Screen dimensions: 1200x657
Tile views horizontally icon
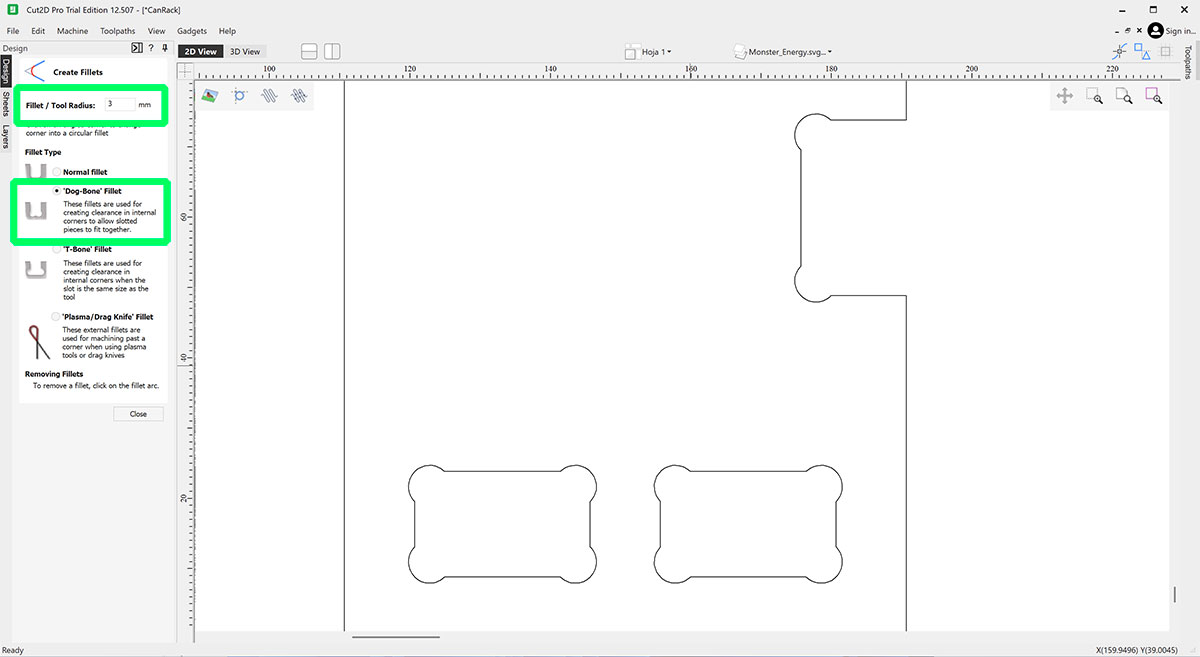point(309,51)
